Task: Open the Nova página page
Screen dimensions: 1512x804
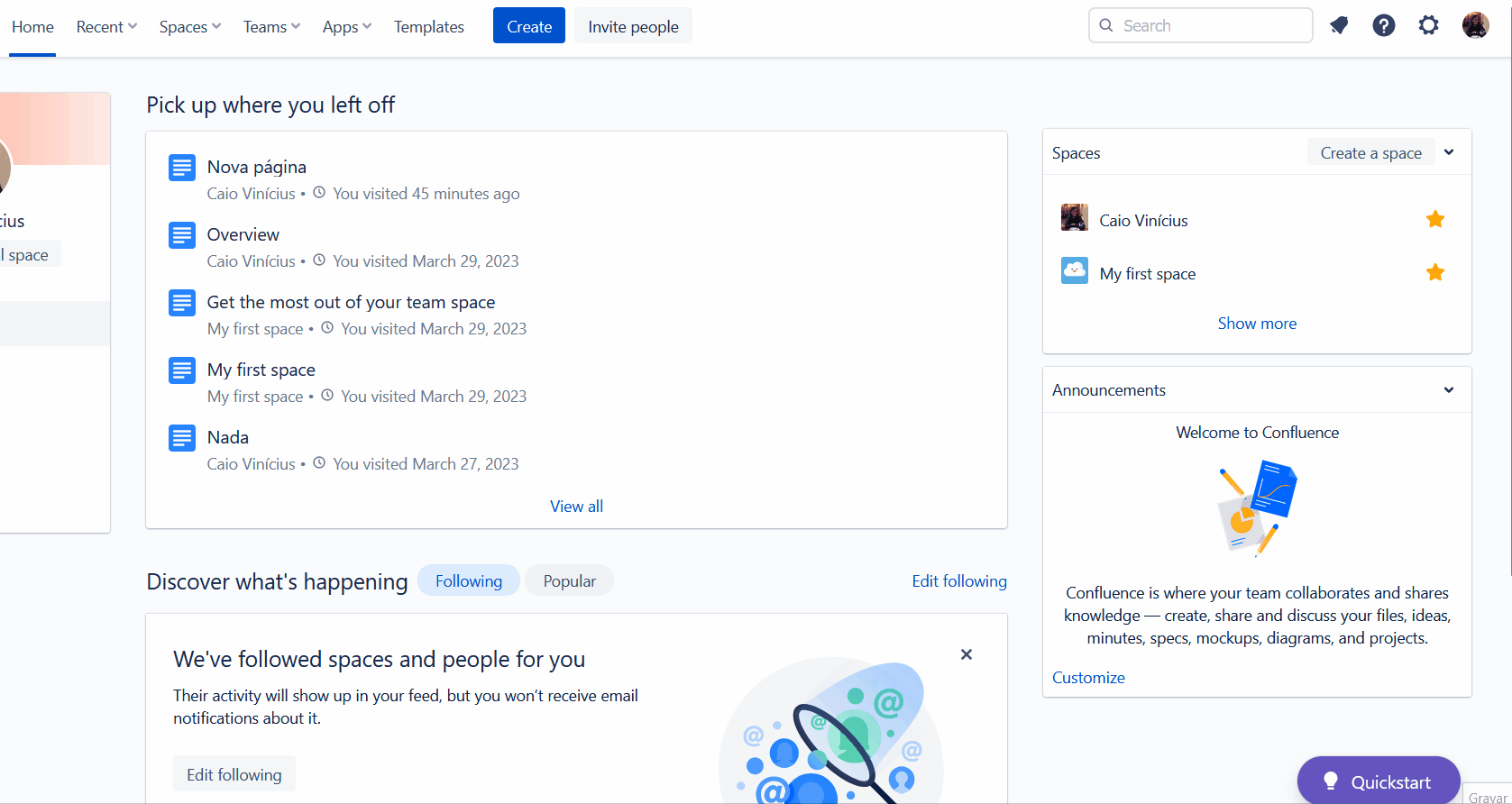Action: (x=257, y=167)
